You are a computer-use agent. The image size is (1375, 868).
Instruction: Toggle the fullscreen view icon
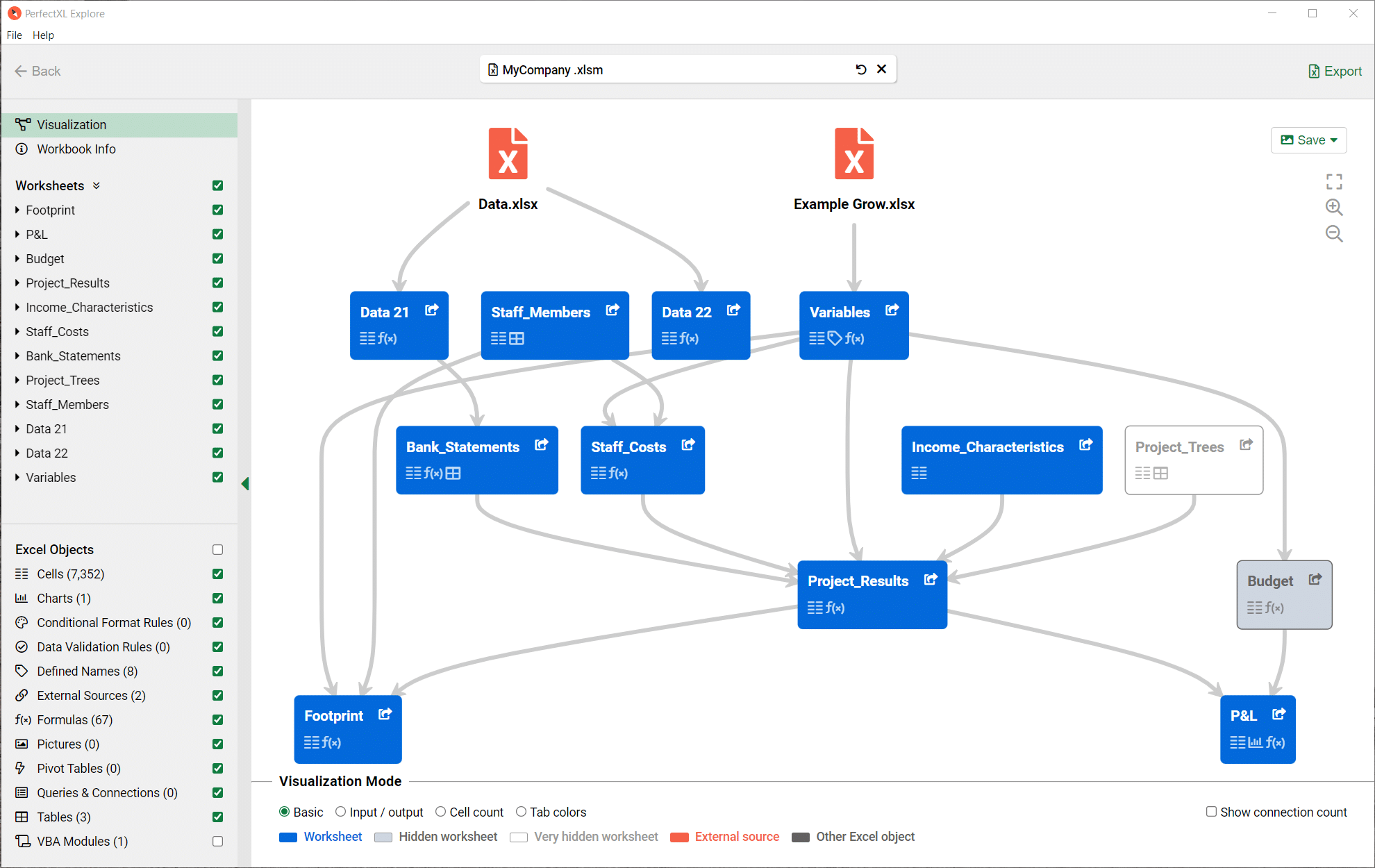pos(1334,181)
